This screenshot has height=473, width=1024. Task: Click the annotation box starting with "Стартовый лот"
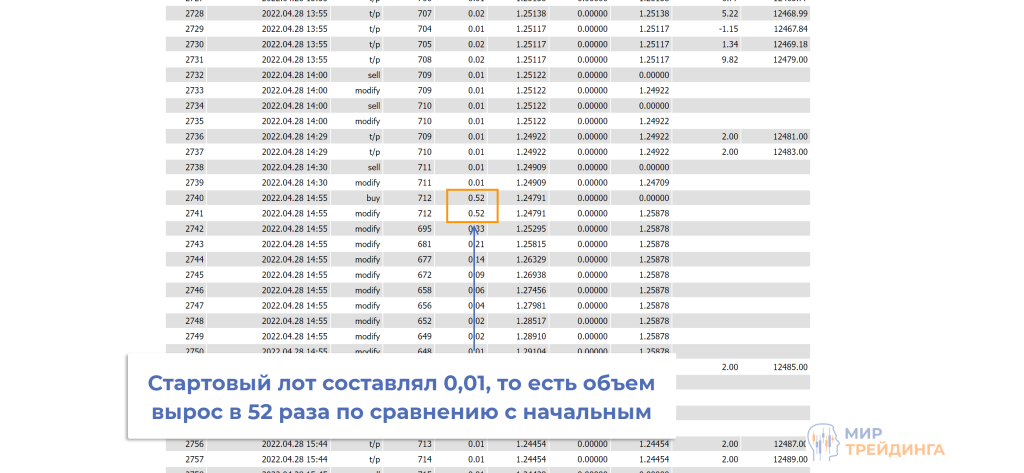pos(400,397)
